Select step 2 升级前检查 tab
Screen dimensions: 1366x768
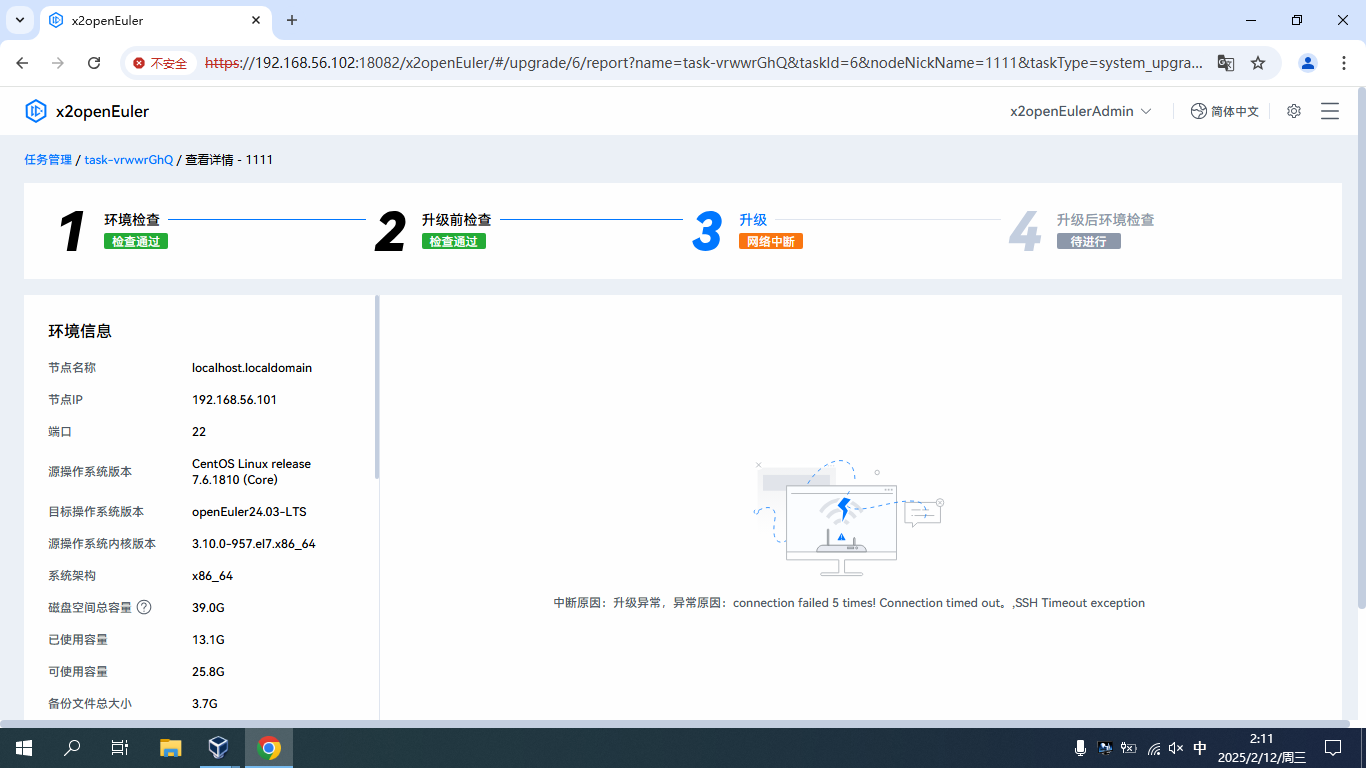[x=456, y=220]
